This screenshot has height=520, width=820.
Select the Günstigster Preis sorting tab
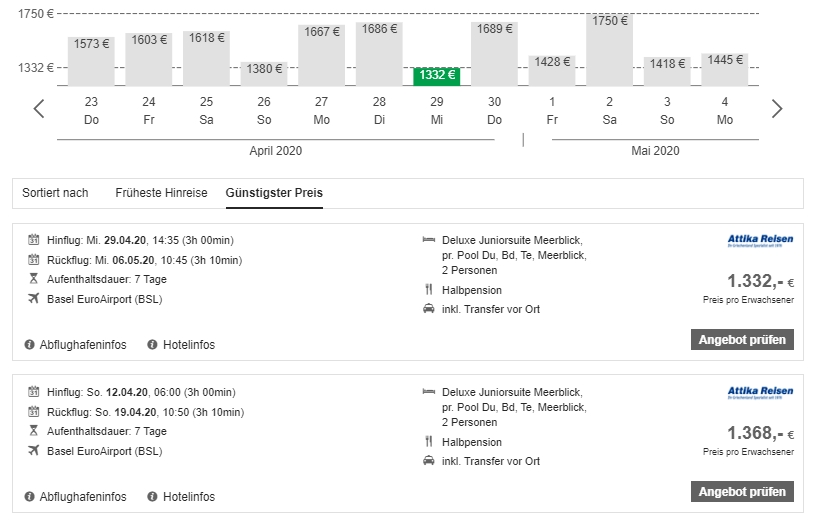pos(274,193)
